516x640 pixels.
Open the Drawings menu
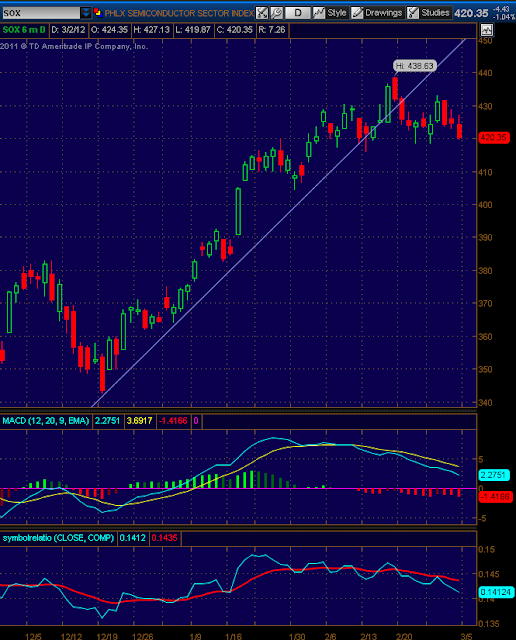click(377, 13)
